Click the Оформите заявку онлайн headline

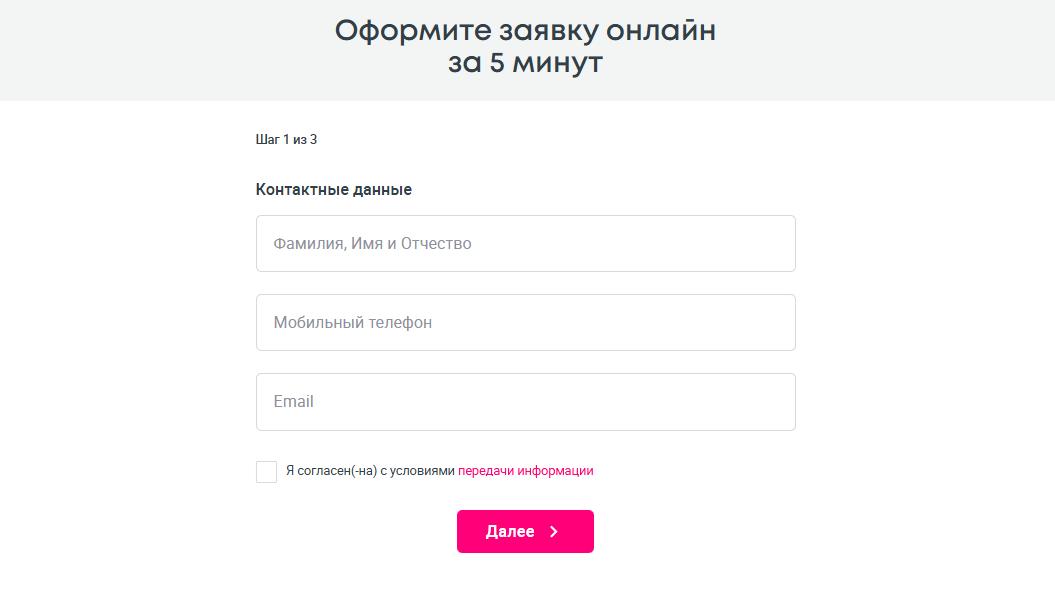coord(525,31)
